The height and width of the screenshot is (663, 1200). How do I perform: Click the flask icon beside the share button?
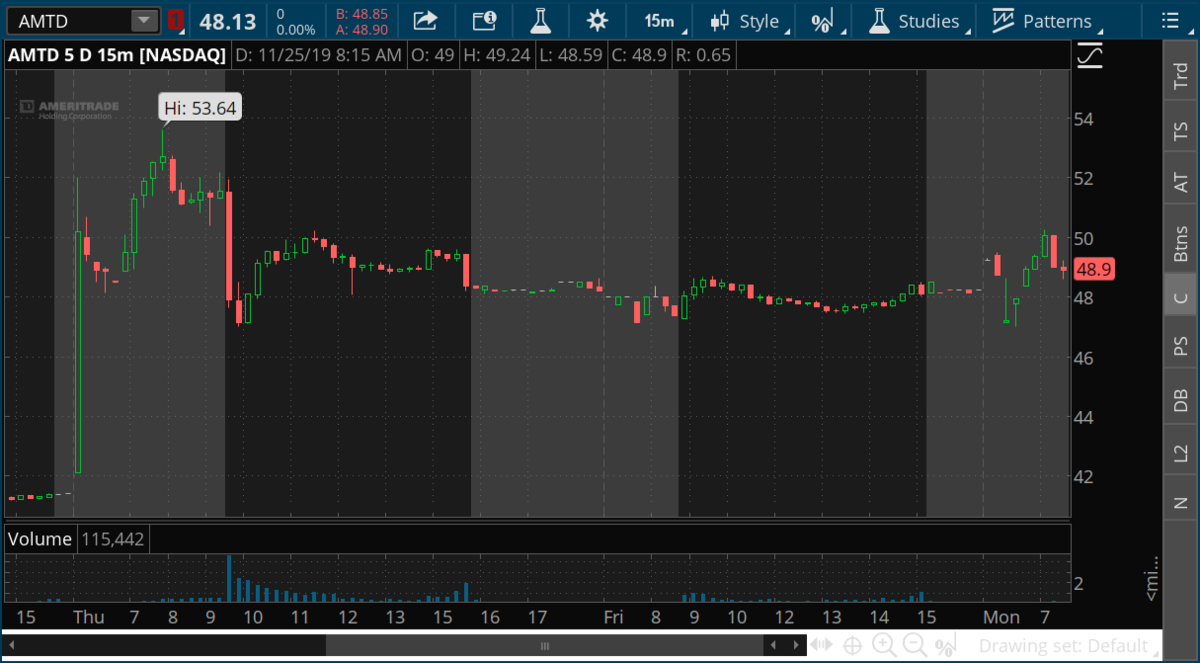(541, 20)
